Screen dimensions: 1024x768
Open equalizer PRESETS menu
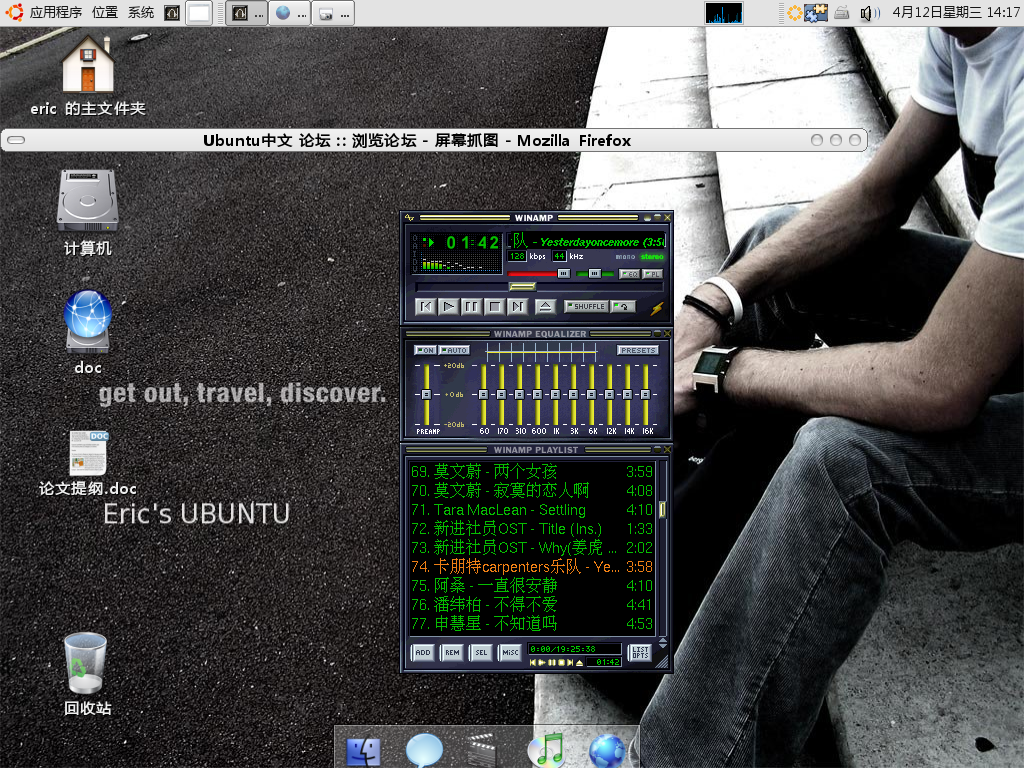(637, 350)
